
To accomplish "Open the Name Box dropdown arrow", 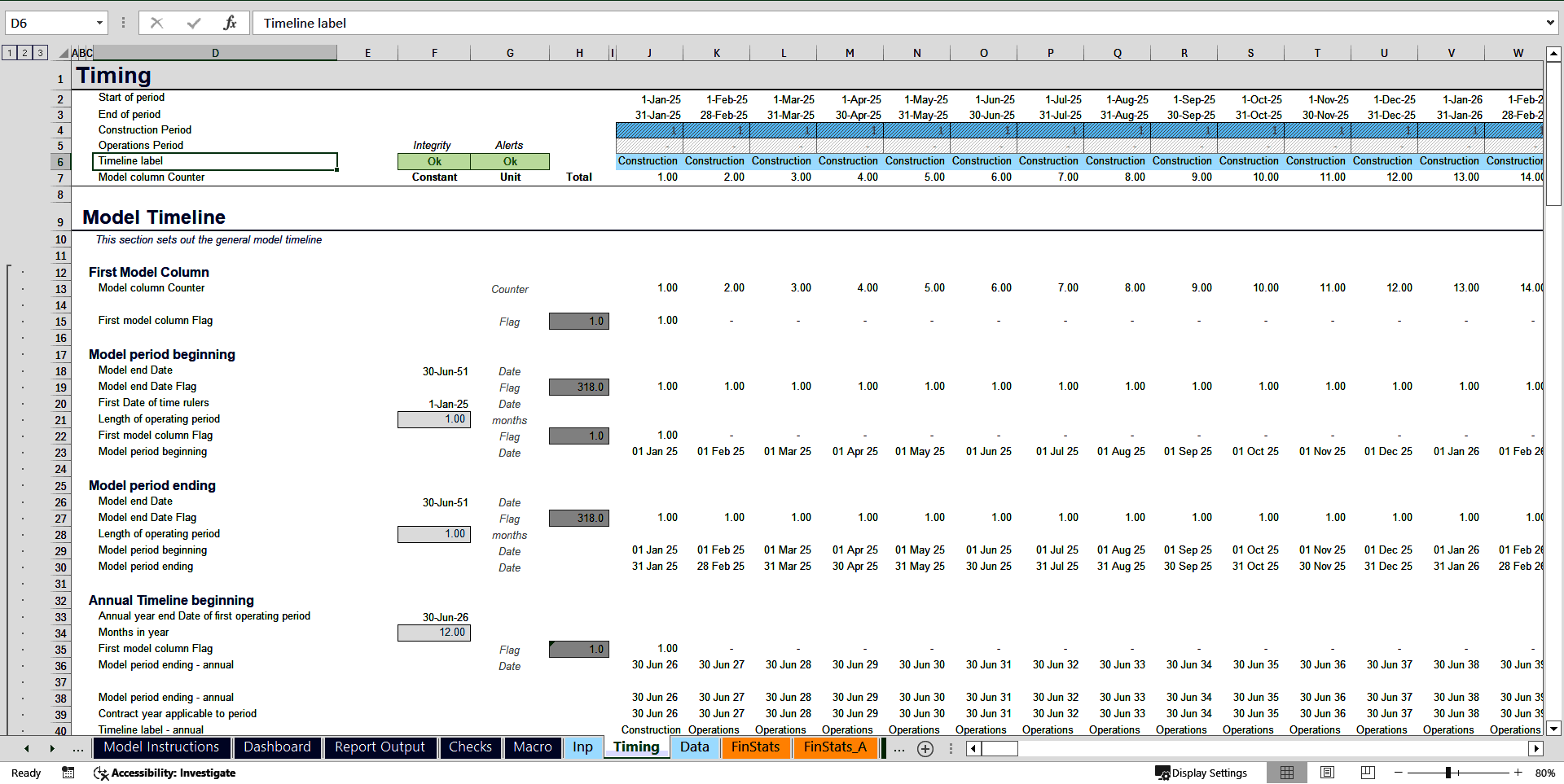I will click(99, 23).
